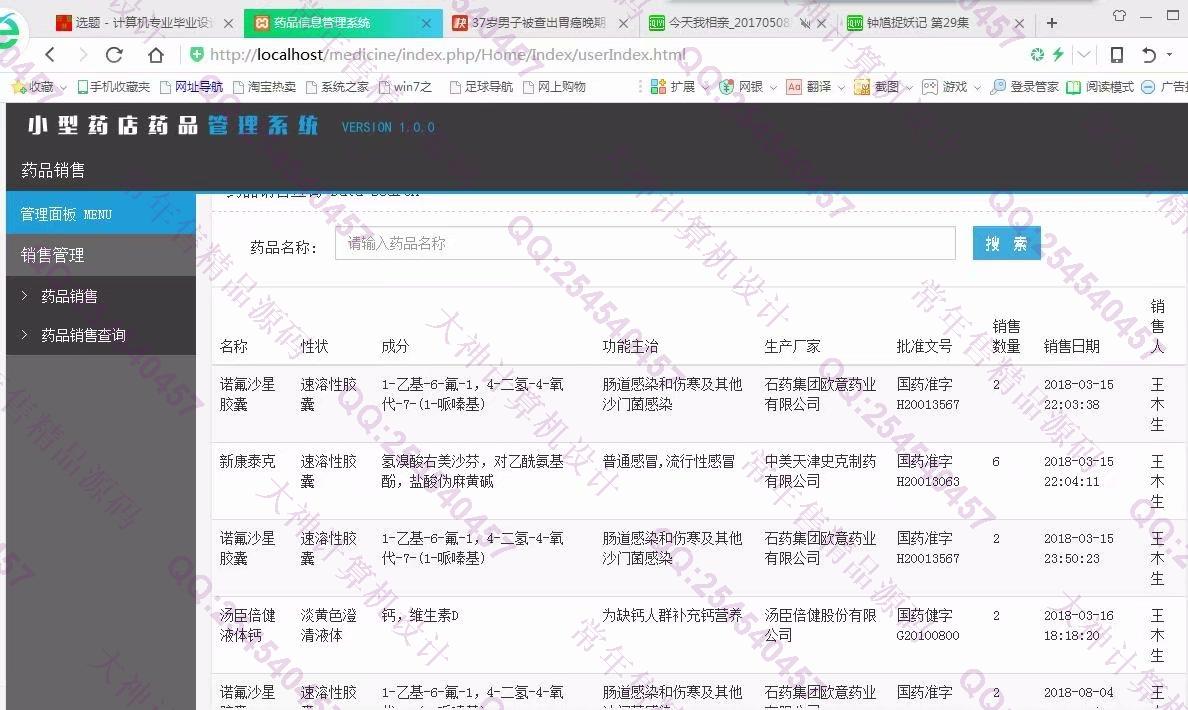This screenshot has width=1188, height=710.
Task: Click the green aperture icon in address bar
Action: (x=1037, y=54)
